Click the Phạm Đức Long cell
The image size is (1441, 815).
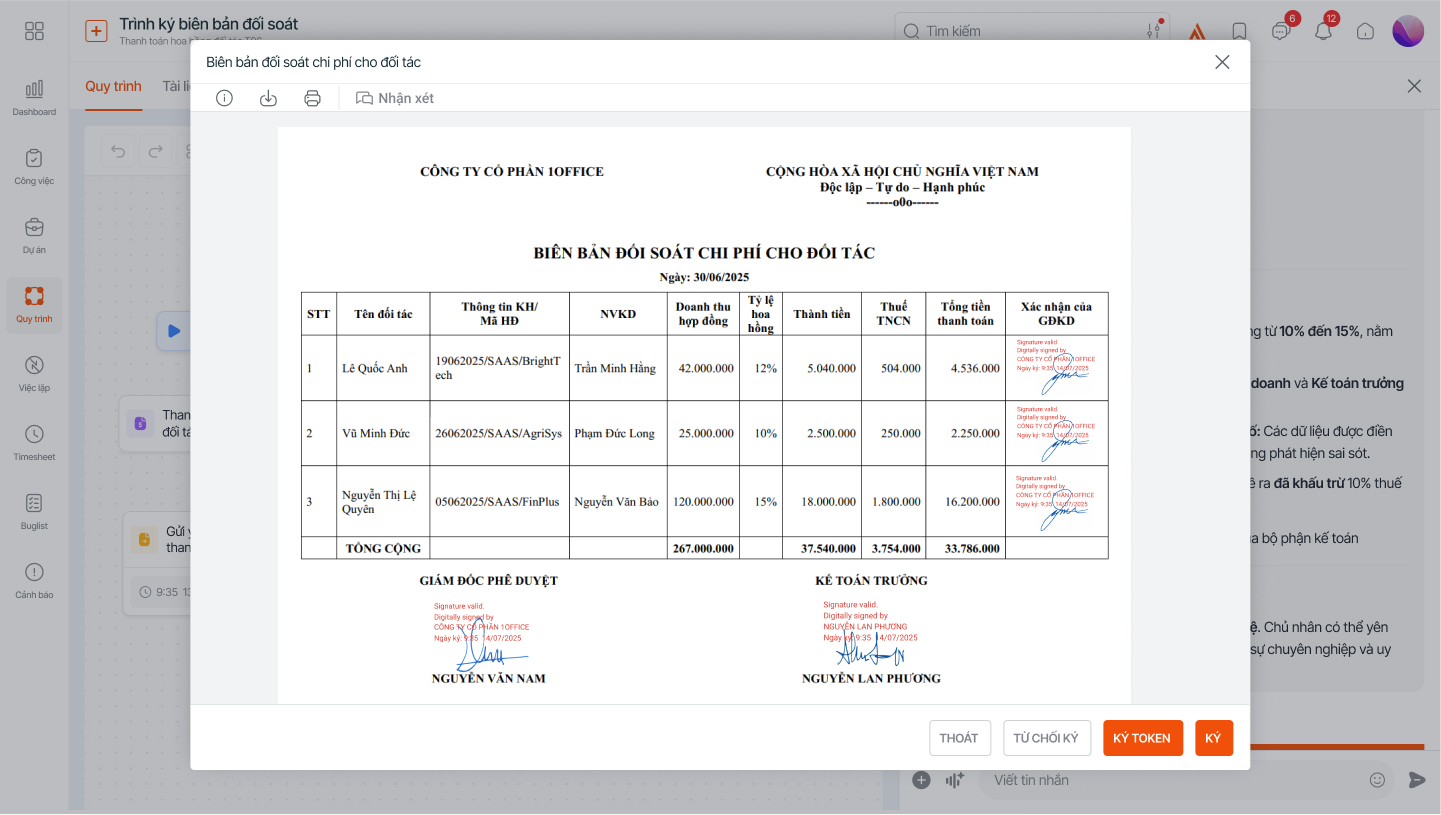(618, 433)
